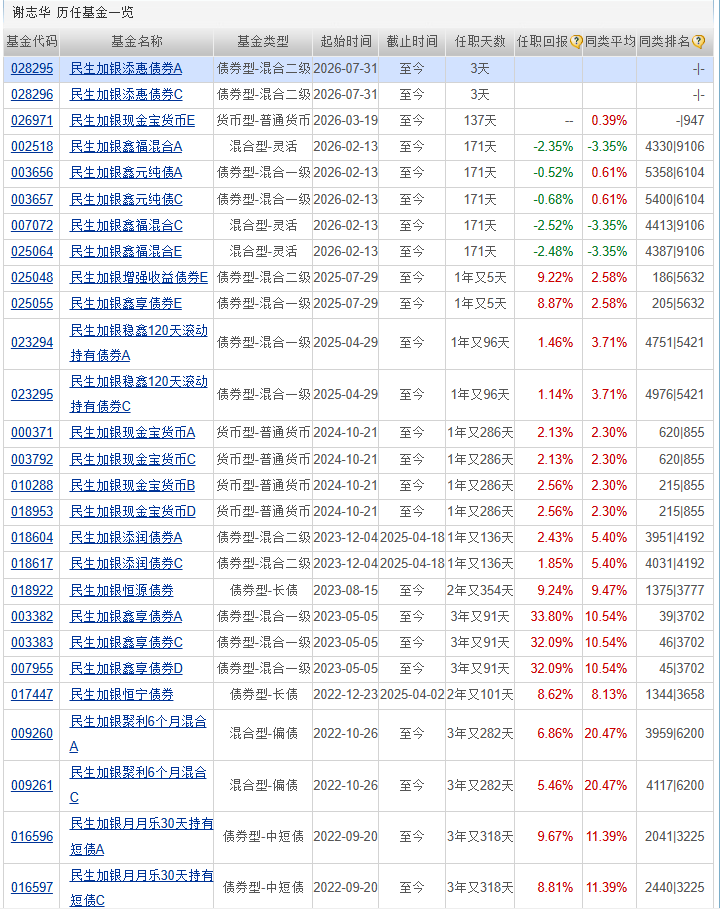Open fund code link 003656
This screenshot has height=913, width=720.
click(x=32, y=173)
